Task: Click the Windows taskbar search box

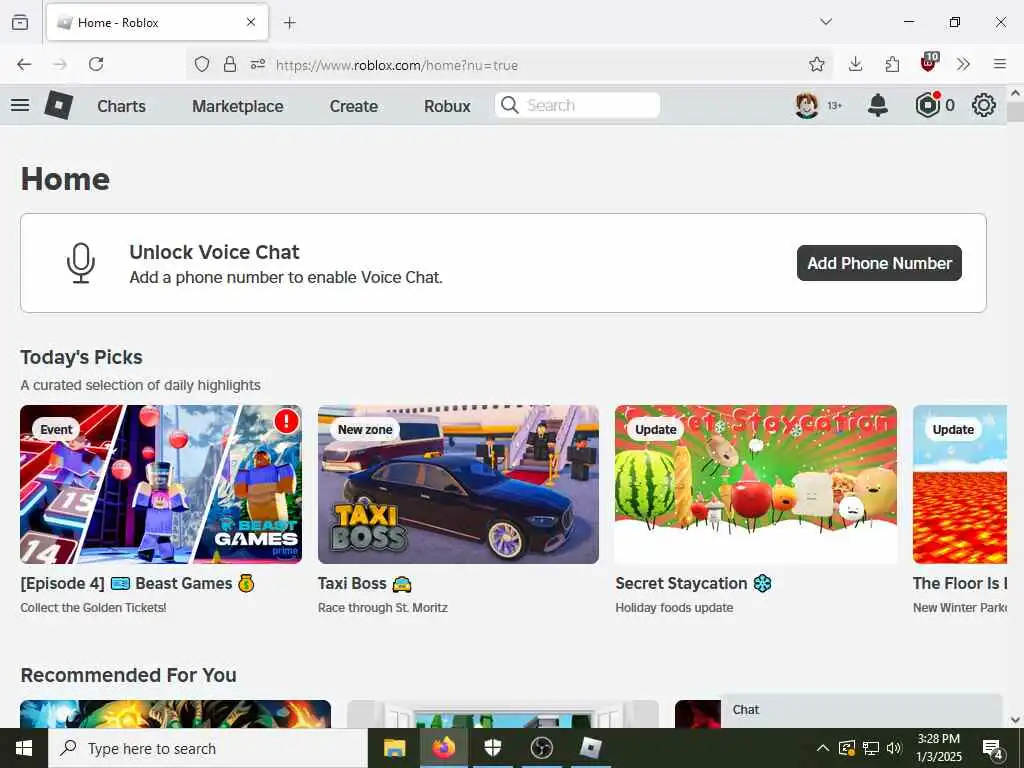Action: pyautogui.click(x=208, y=748)
